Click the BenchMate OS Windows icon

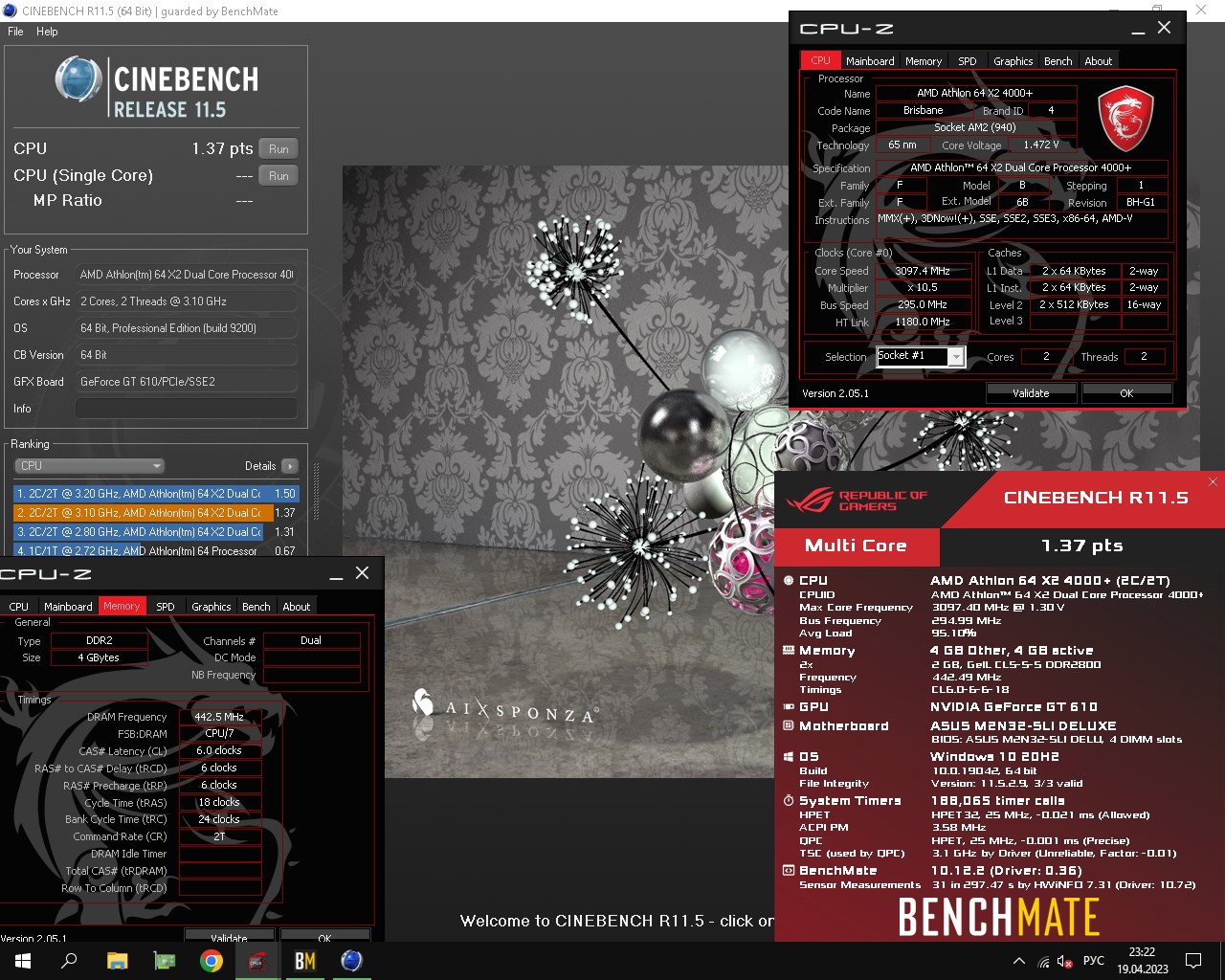789,756
